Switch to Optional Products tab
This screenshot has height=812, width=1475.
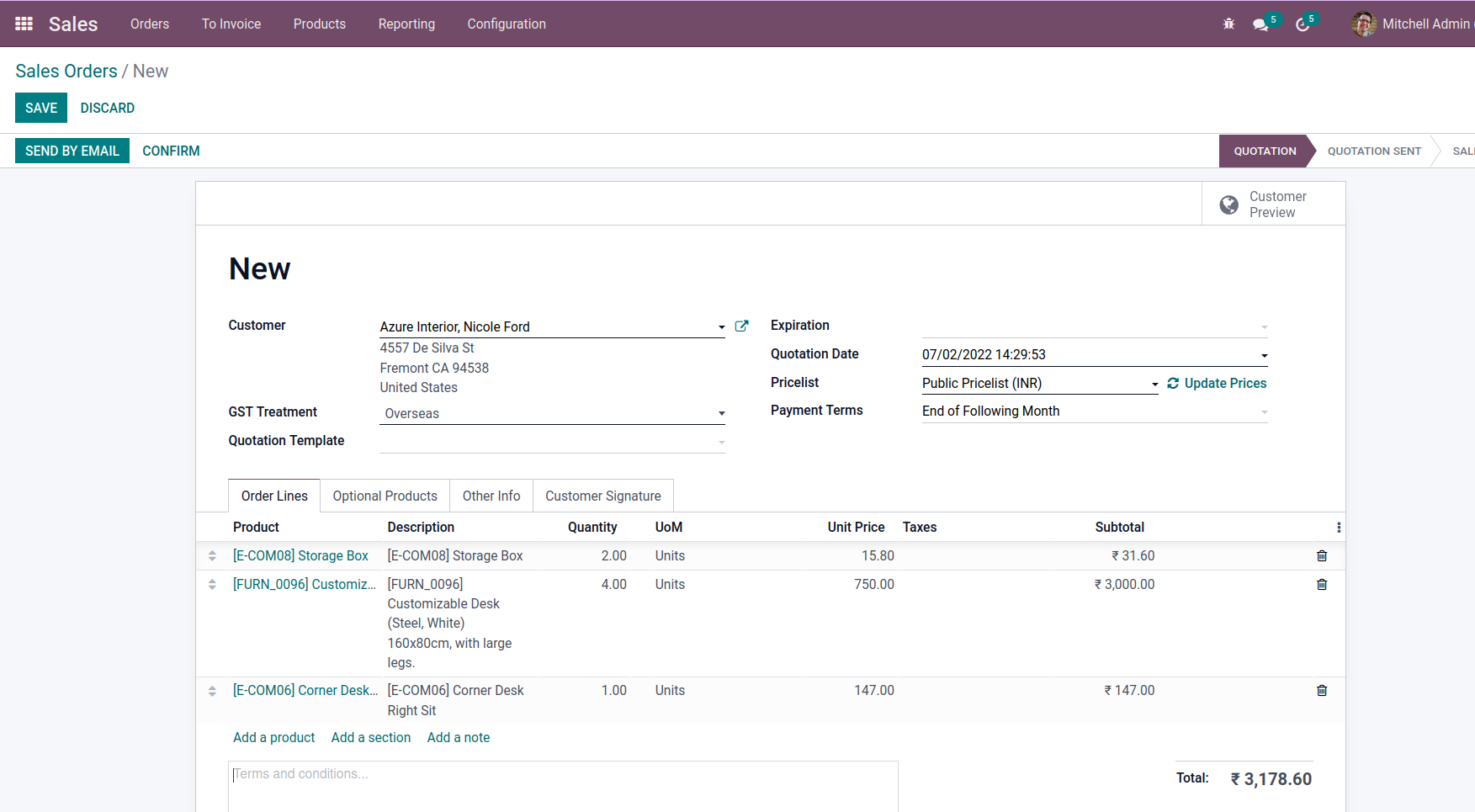tap(385, 496)
